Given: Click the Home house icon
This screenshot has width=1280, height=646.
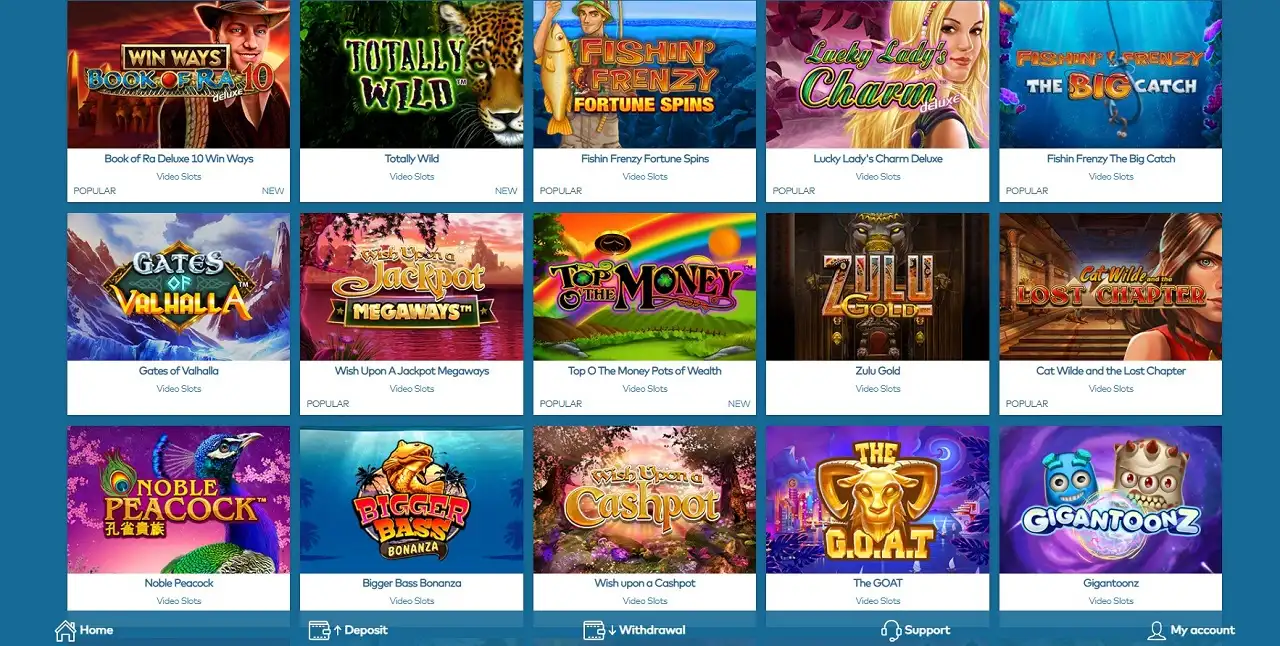Looking at the screenshot, I should click(x=65, y=630).
